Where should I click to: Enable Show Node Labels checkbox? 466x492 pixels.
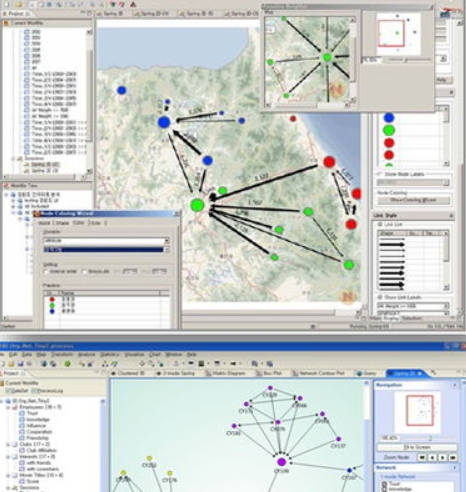(379, 174)
